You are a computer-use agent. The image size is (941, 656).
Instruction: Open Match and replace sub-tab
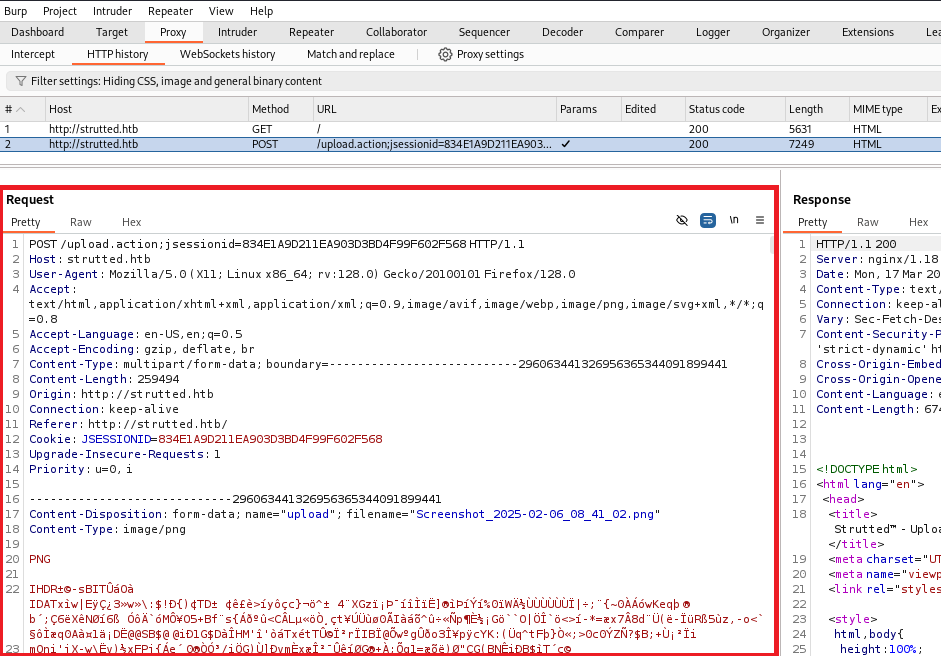click(350, 54)
